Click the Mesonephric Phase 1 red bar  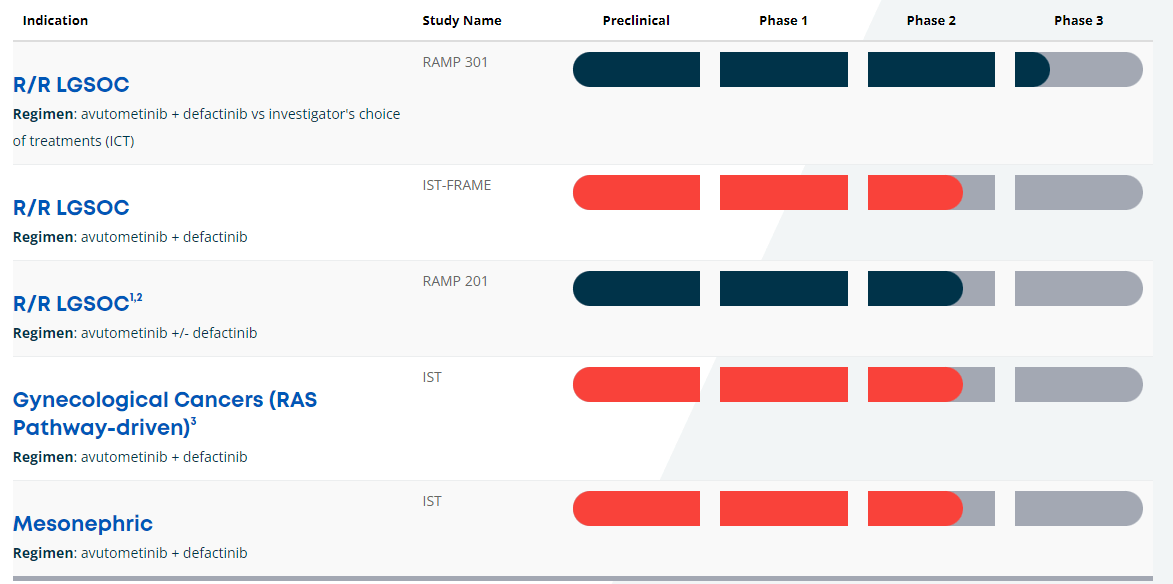[x=783, y=509]
